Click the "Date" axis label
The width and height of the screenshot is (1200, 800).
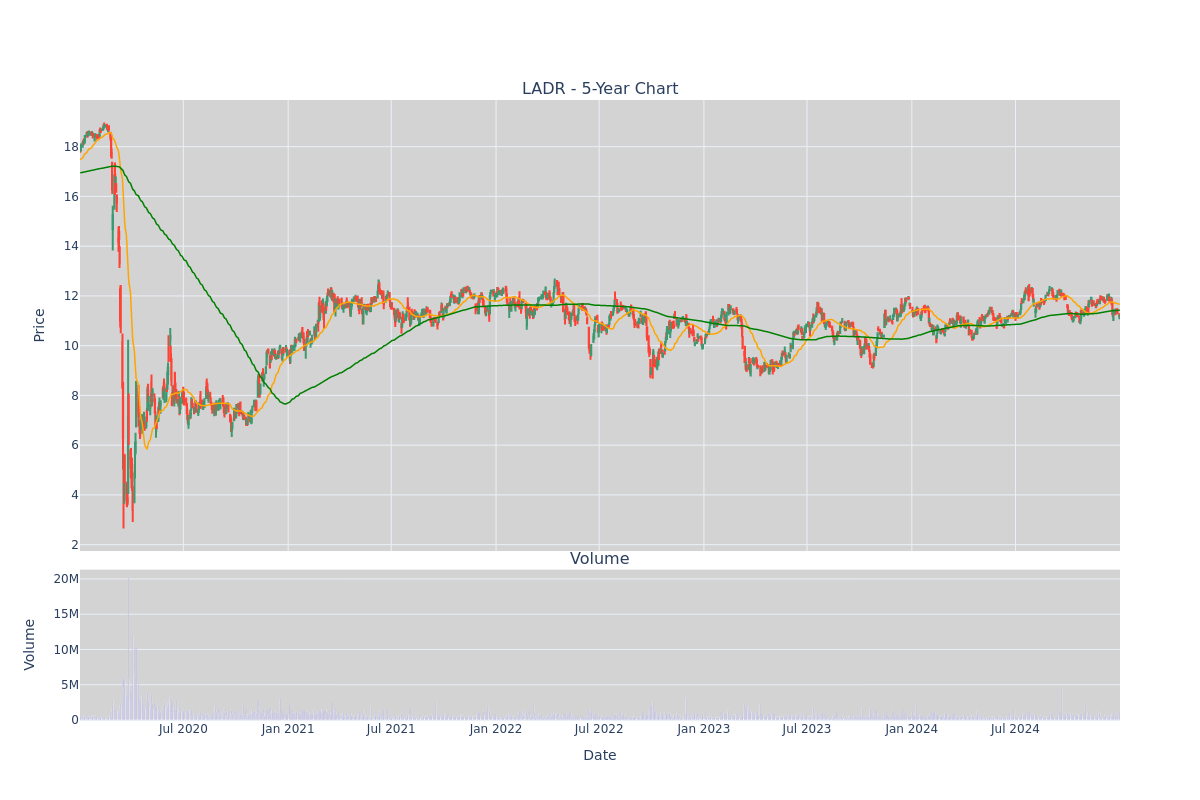600,756
